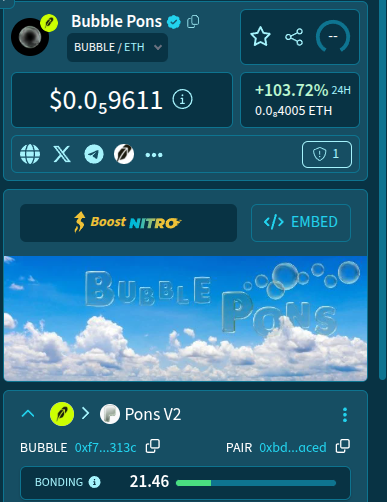Click the vertical scrollbar on the right
Image resolution: width=387 pixels, height=502 pixels.
382,190
